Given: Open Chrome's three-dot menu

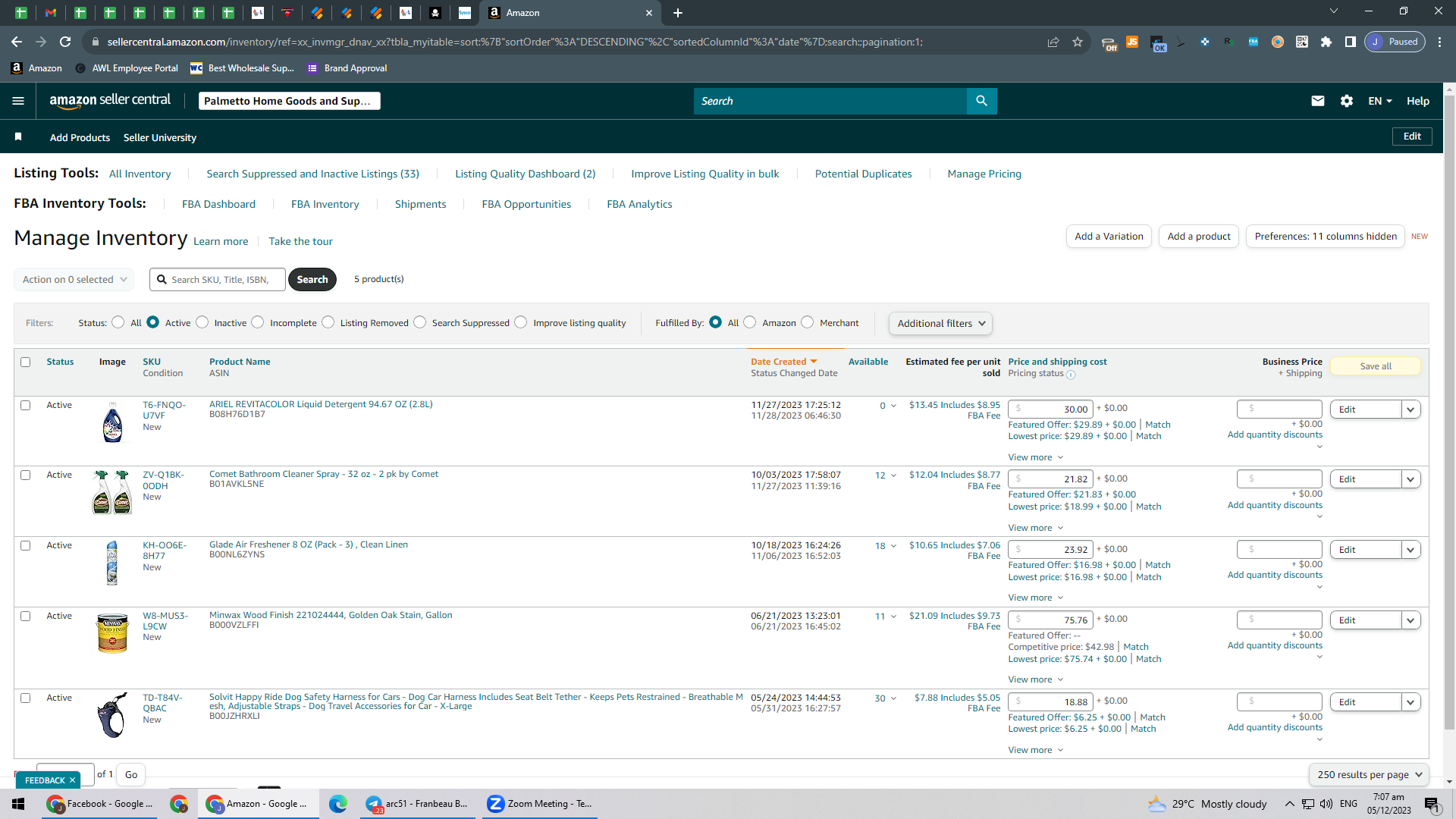Looking at the screenshot, I should pos(1440,42).
